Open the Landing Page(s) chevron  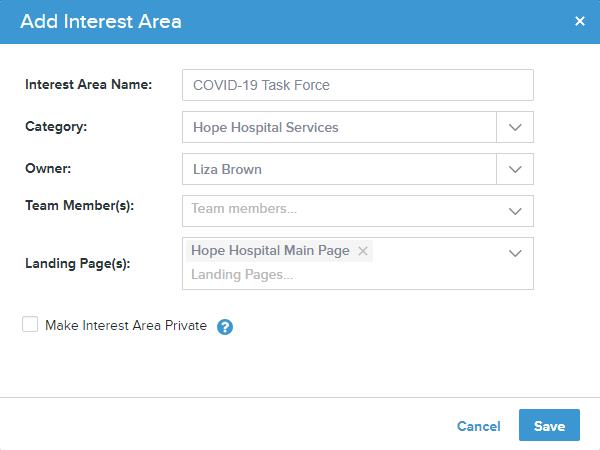click(515, 253)
